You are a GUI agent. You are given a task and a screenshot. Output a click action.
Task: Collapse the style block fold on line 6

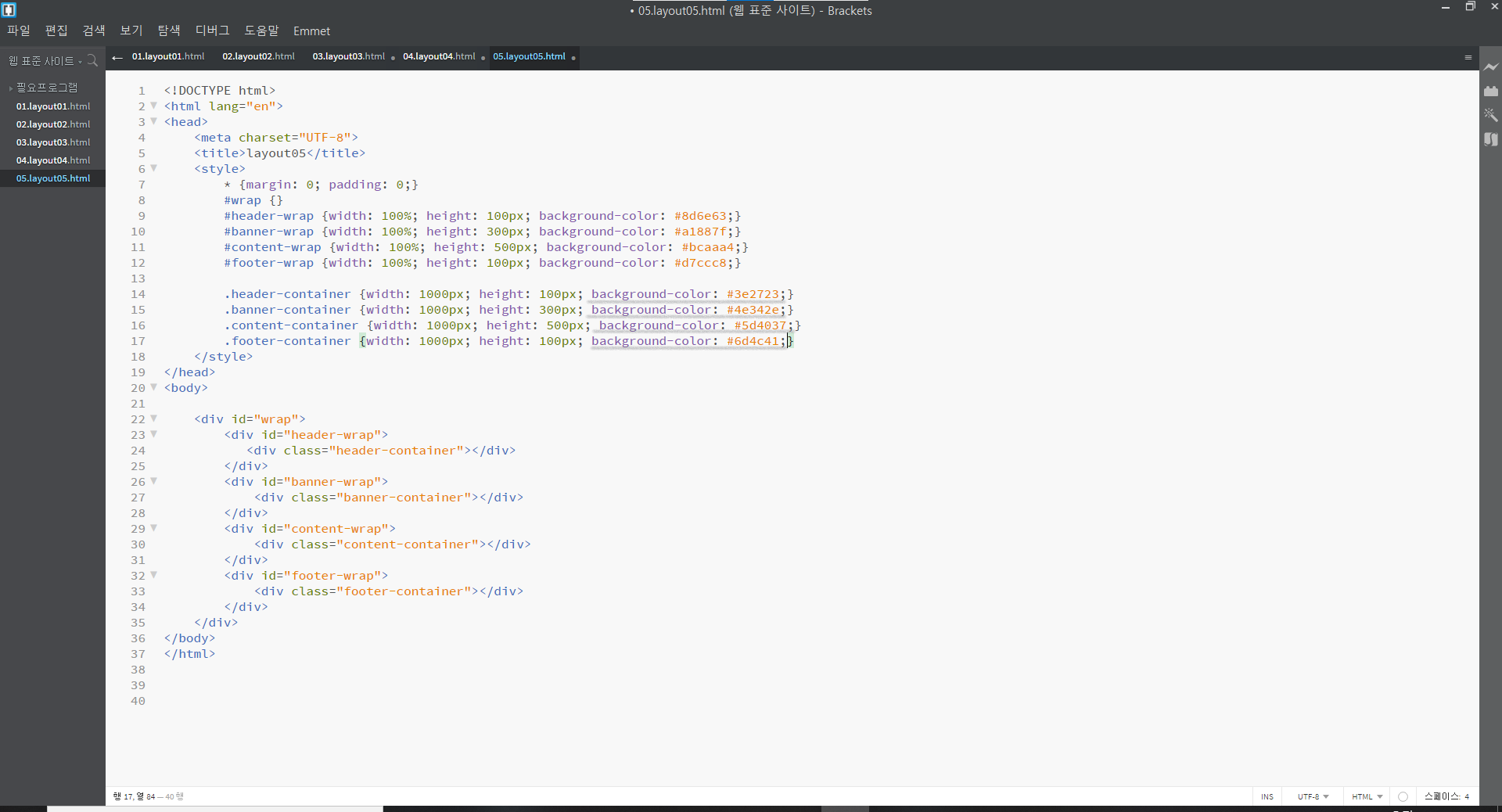(154, 168)
